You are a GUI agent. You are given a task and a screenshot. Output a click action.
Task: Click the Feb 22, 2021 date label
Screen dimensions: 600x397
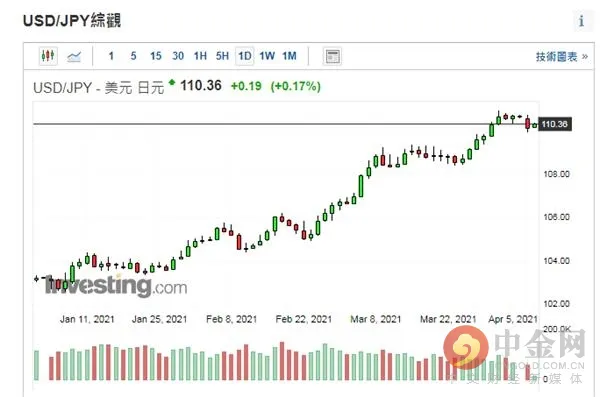pos(304,319)
